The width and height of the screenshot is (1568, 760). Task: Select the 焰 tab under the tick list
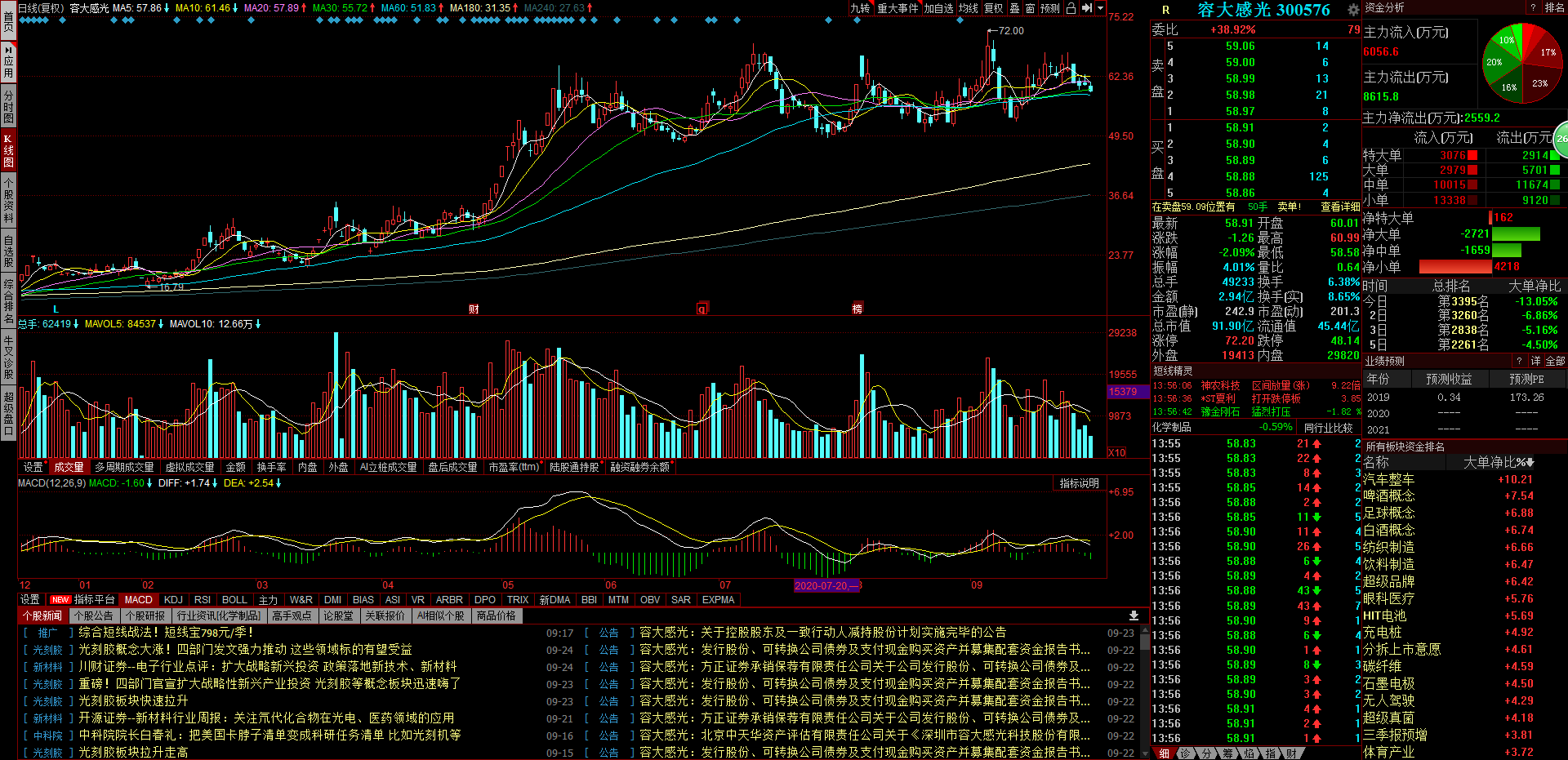tap(1249, 753)
